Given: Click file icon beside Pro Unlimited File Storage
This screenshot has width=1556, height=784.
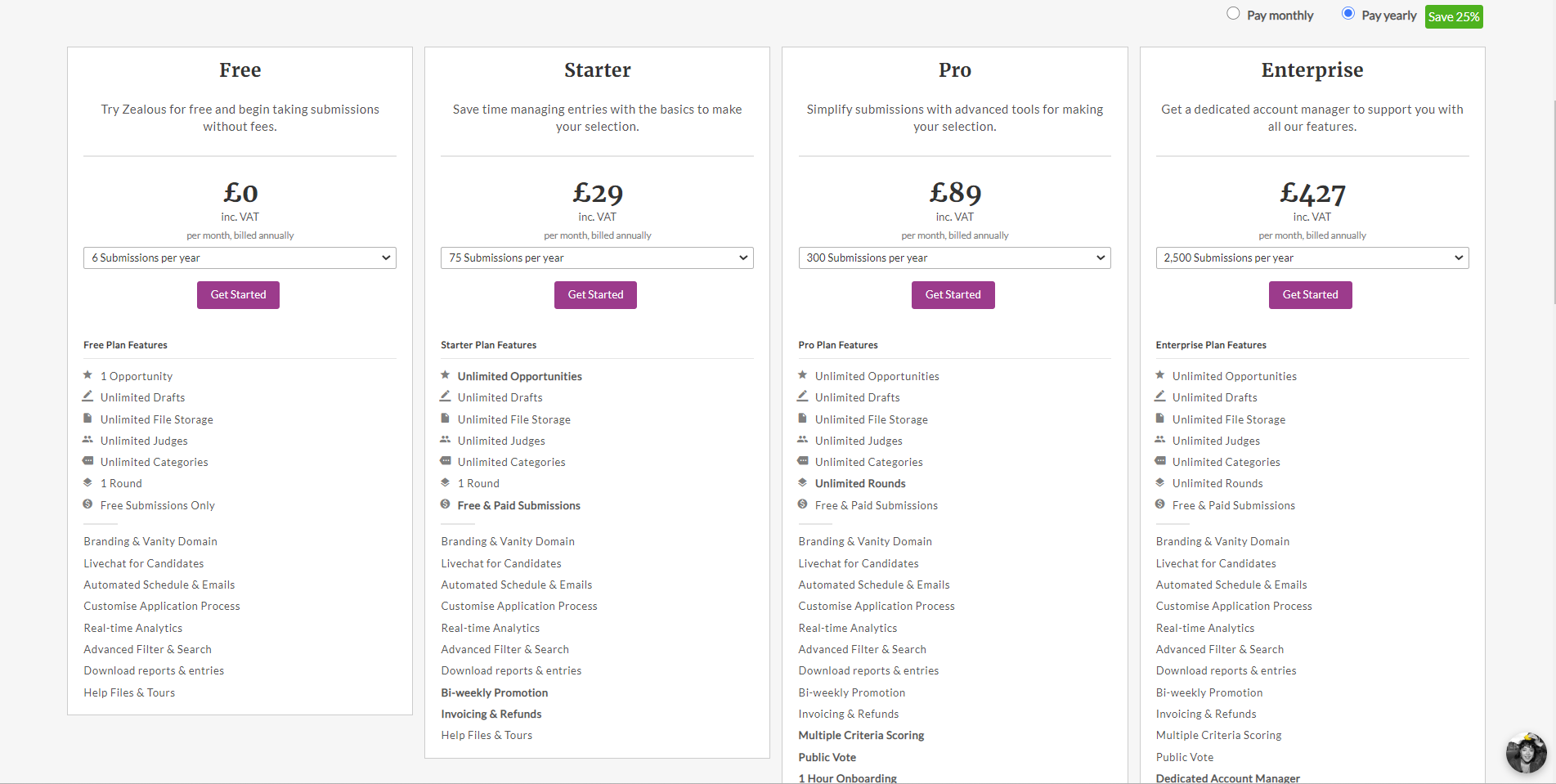Looking at the screenshot, I should click(803, 419).
